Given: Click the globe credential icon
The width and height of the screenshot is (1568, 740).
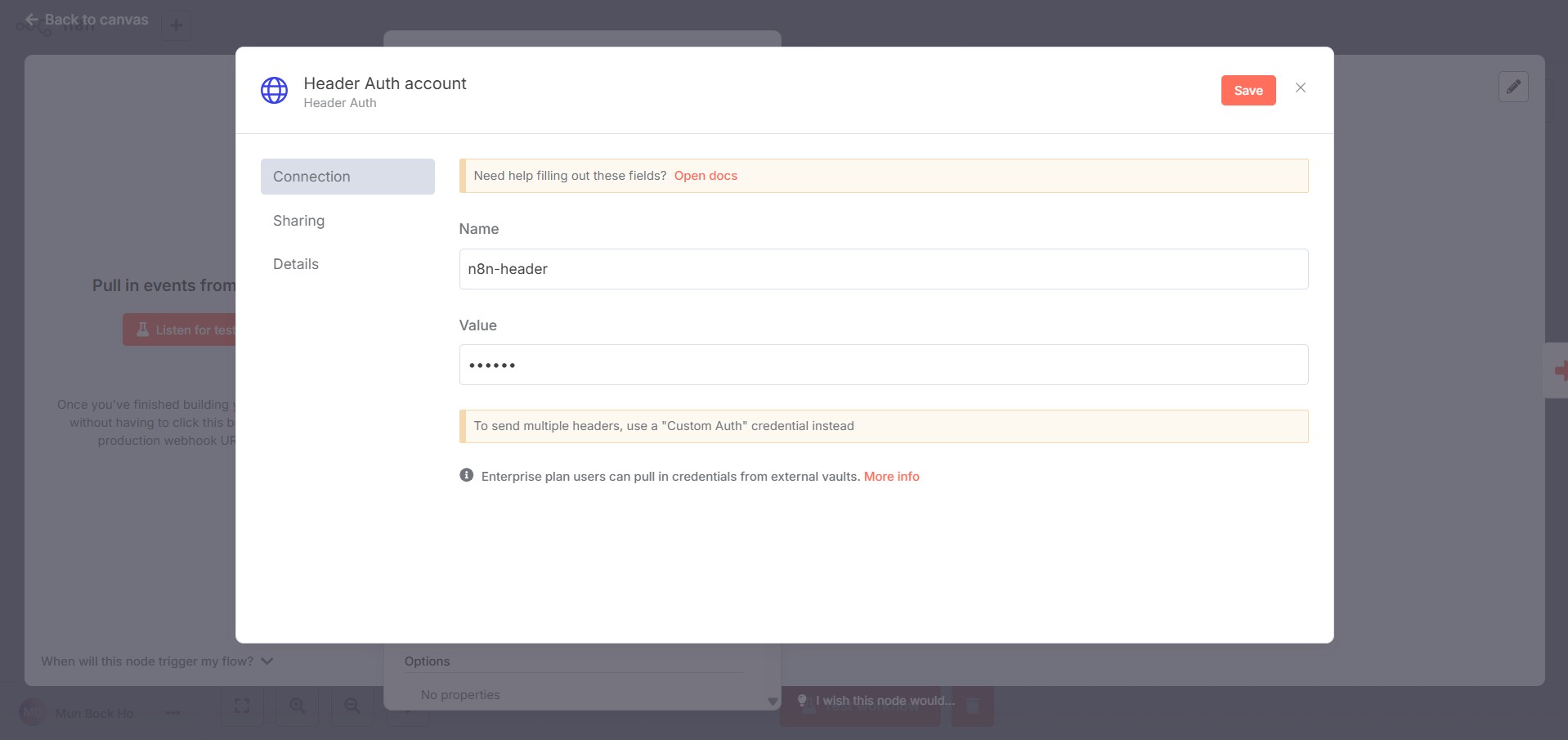Looking at the screenshot, I should (274, 91).
